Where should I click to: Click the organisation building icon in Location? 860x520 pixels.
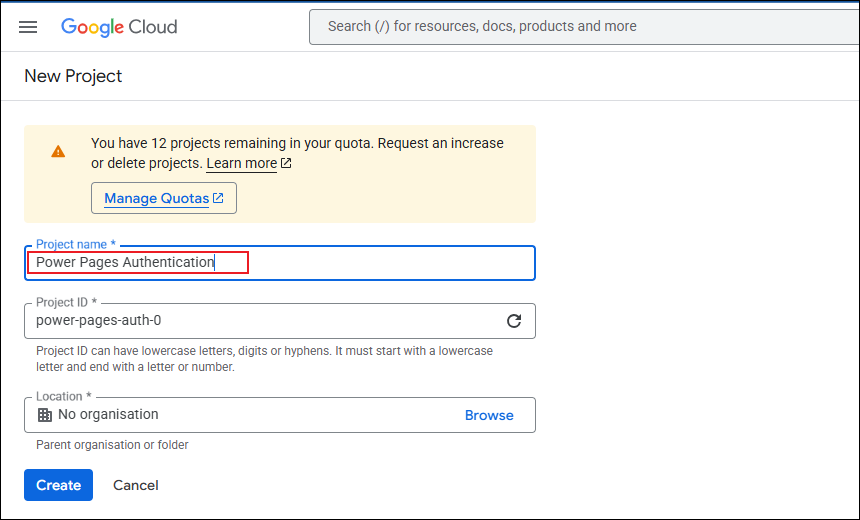tap(45, 415)
